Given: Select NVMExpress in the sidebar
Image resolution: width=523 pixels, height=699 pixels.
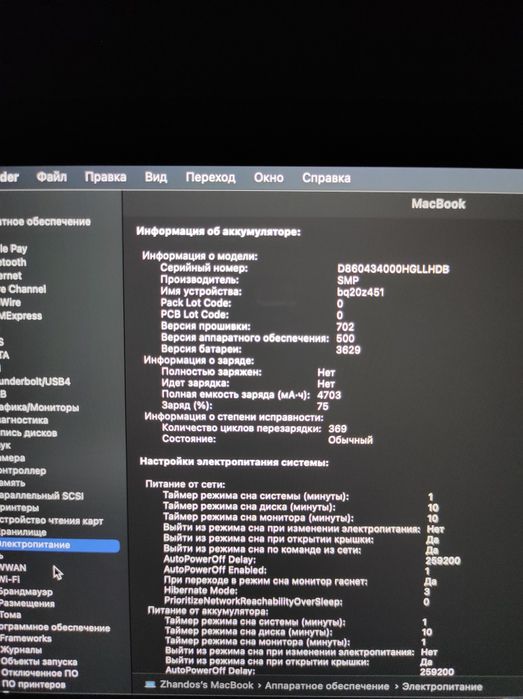Looking at the screenshot, I should click(x=21, y=316).
